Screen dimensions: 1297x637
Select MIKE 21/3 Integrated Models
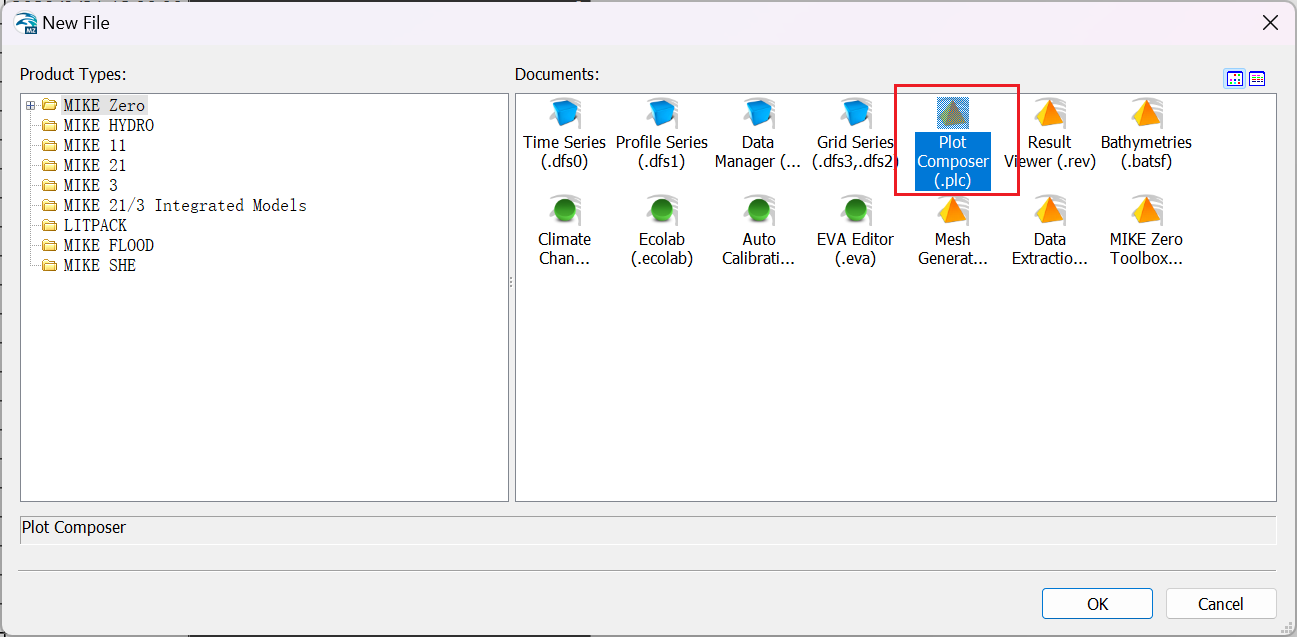pyautogui.click(x=185, y=205)
